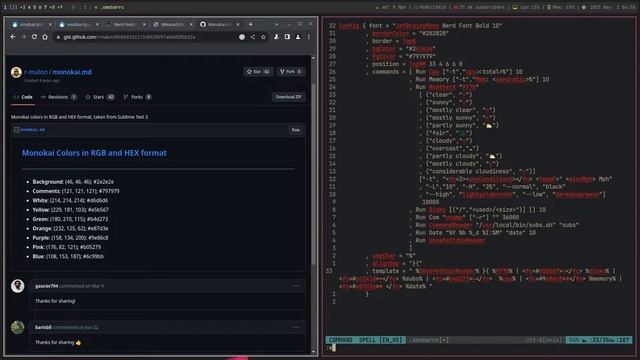Click the Yellow #e5b567 entry
Viewport: 640px width, 360px height.
click(71, 210)
